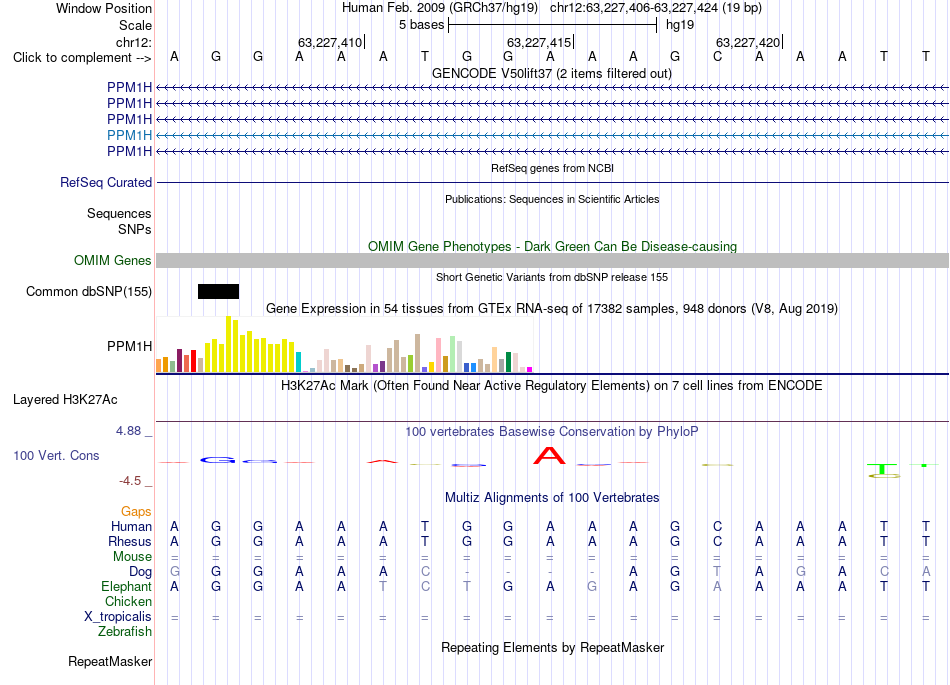
Task: Select the X_tropicalis species label
Action: (118, 617)
